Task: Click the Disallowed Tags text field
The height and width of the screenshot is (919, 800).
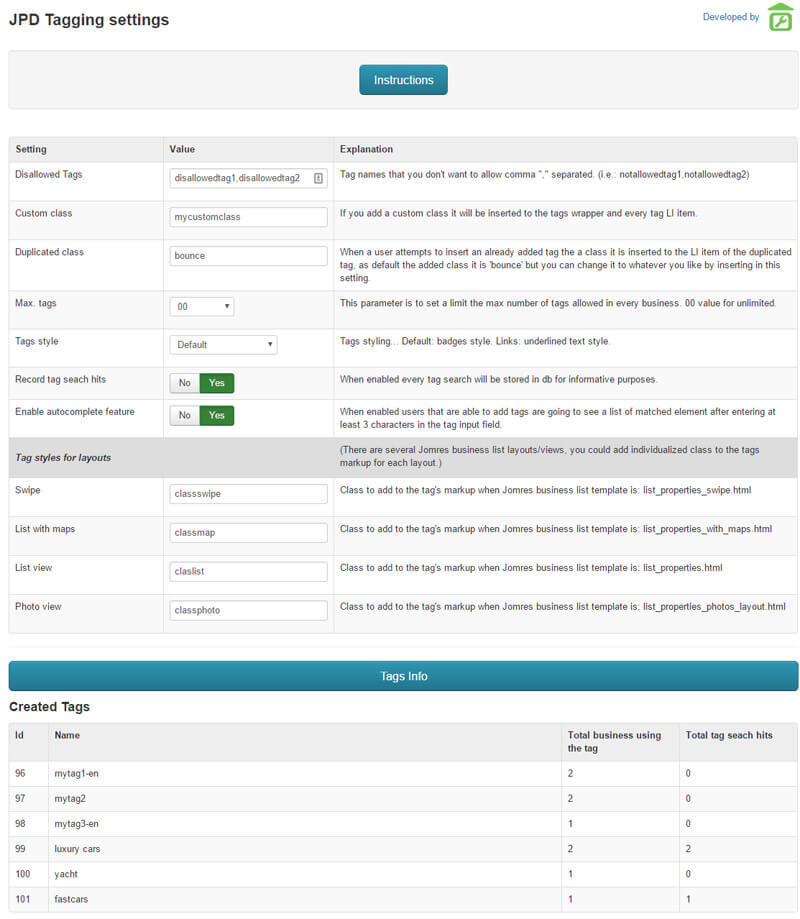Action: point(238,178)
